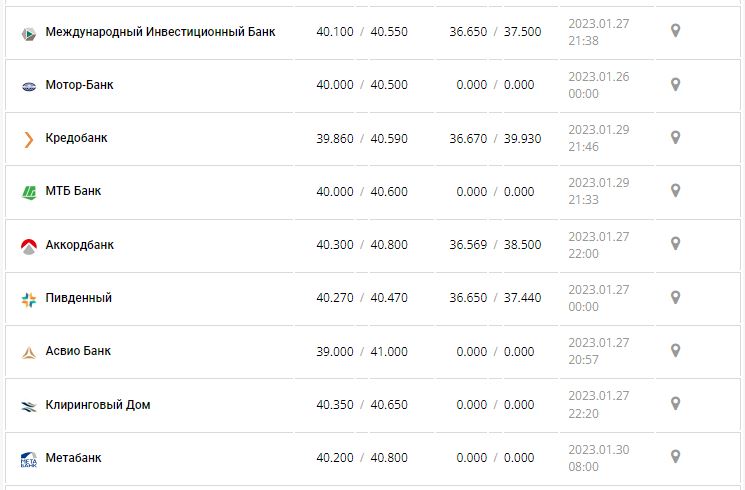
Task: Click the map pin for Клиринговый Дом
Action: coord(675,404)
